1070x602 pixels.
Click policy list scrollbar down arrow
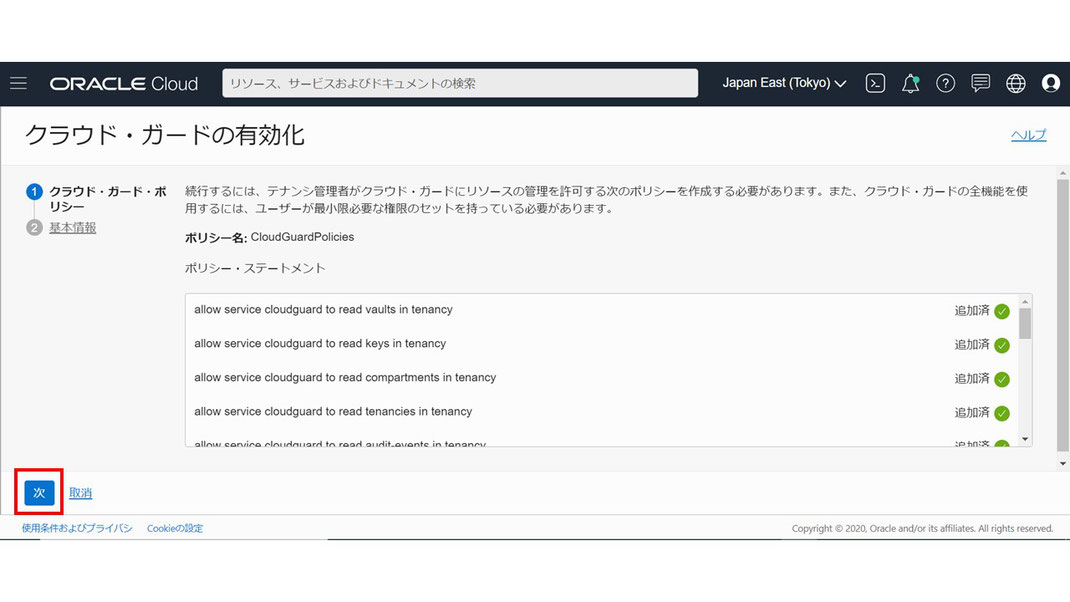1025,440
